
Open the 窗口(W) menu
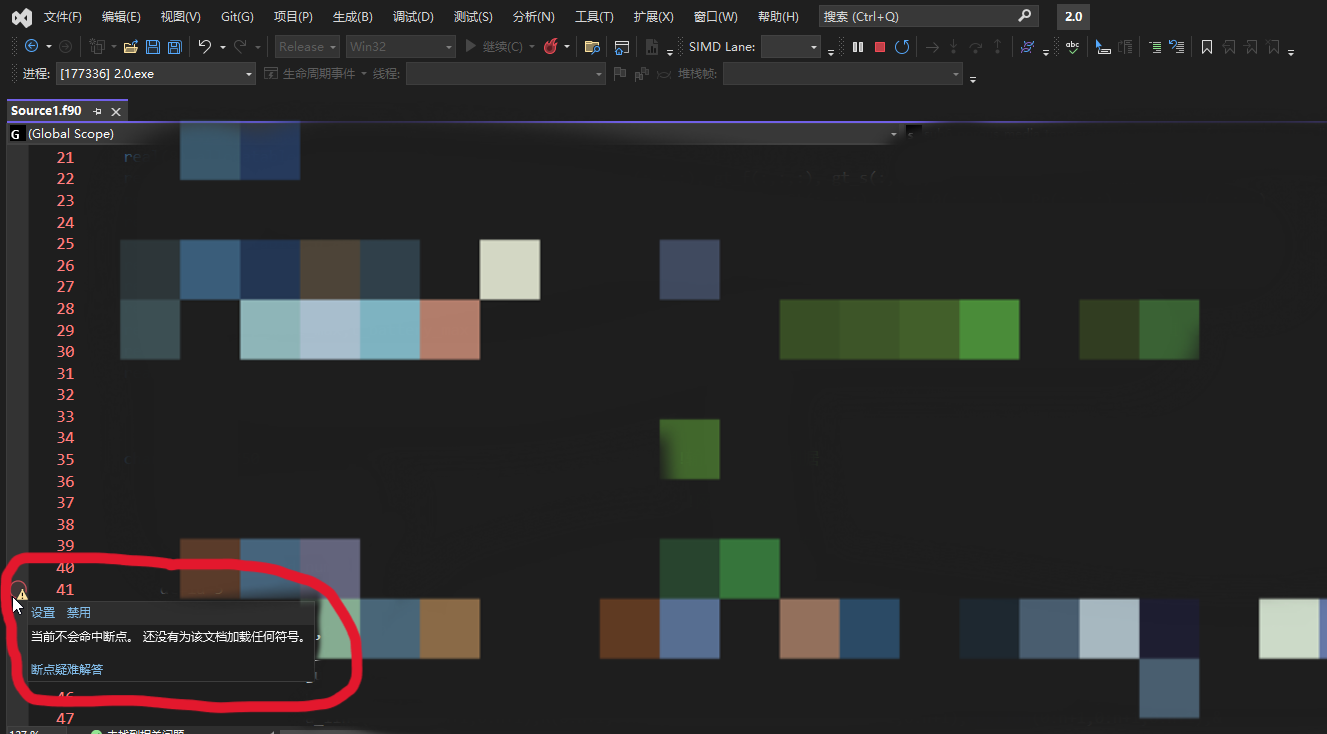[715, 16]
